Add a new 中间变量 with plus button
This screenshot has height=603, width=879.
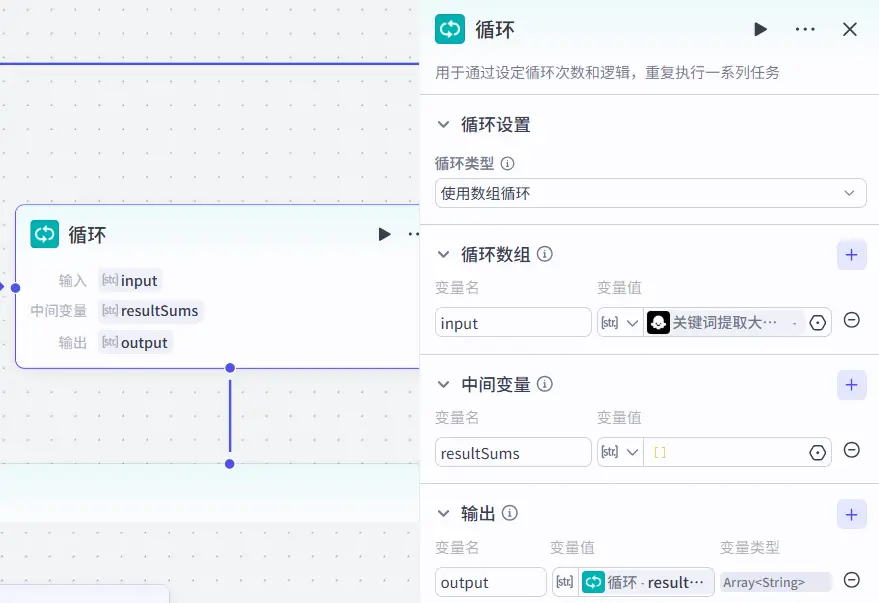tap(851, 385)
